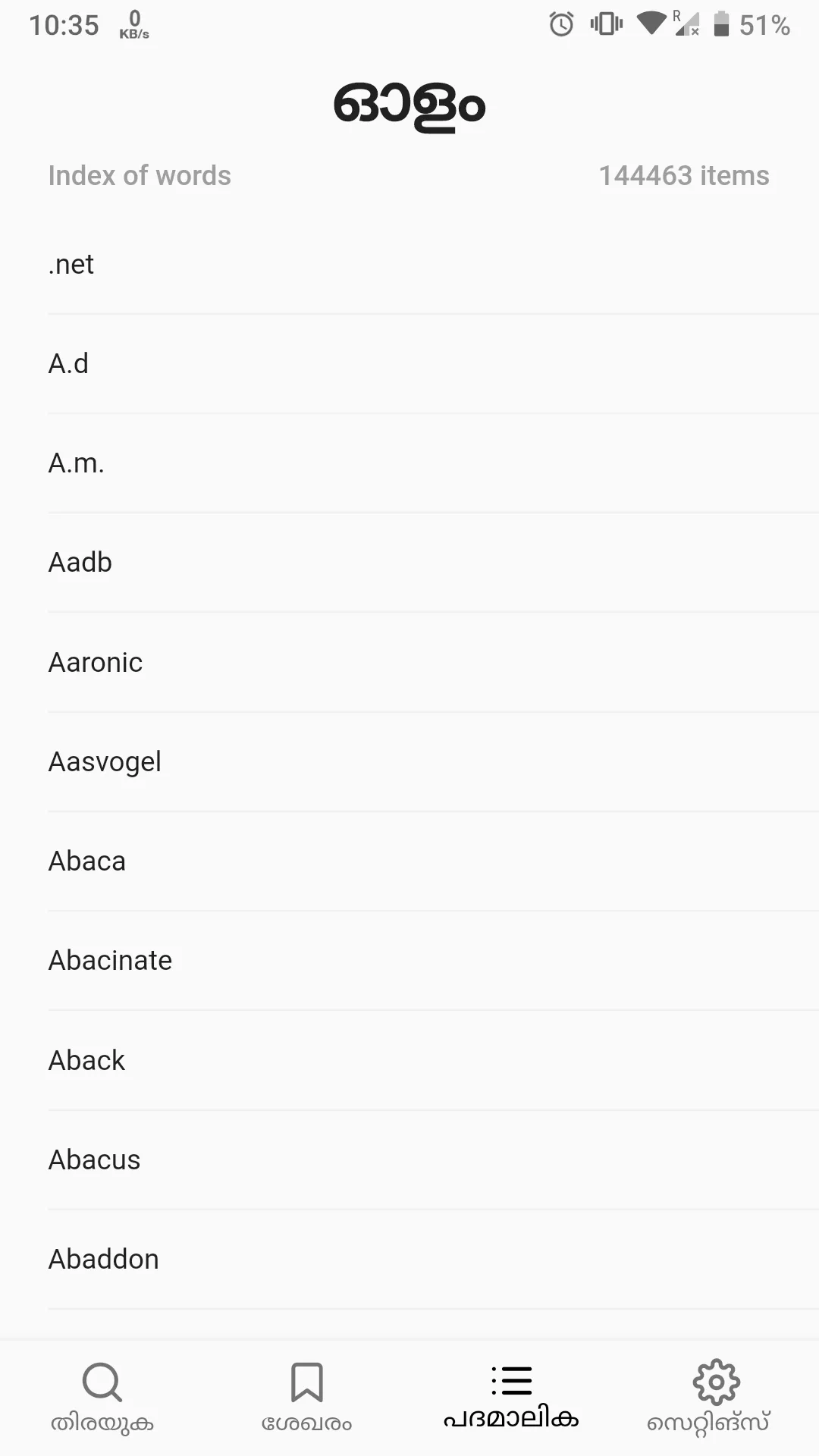Viewport: 819px width, 1456px height.
Task: Open the bookmark collection icon
Action: (307, 1382)
